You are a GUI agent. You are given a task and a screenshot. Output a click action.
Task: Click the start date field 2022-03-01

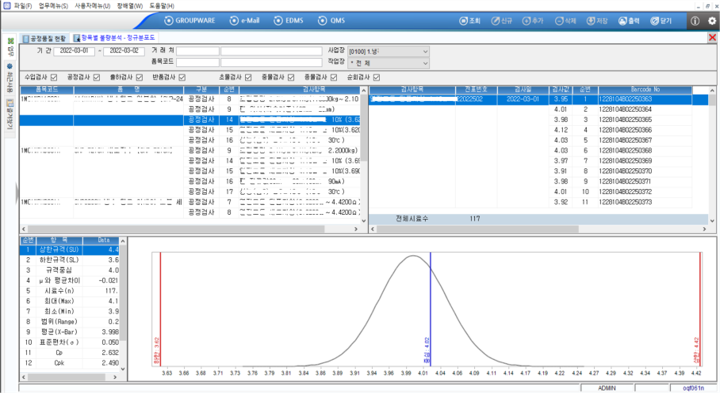[74, 51]
